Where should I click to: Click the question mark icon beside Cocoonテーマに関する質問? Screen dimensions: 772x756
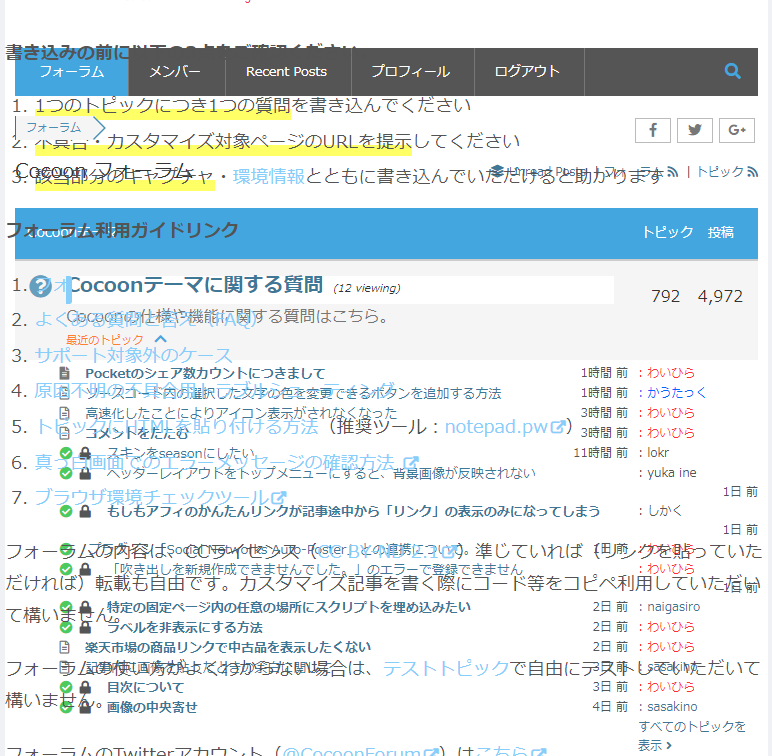tap(40, 286)
